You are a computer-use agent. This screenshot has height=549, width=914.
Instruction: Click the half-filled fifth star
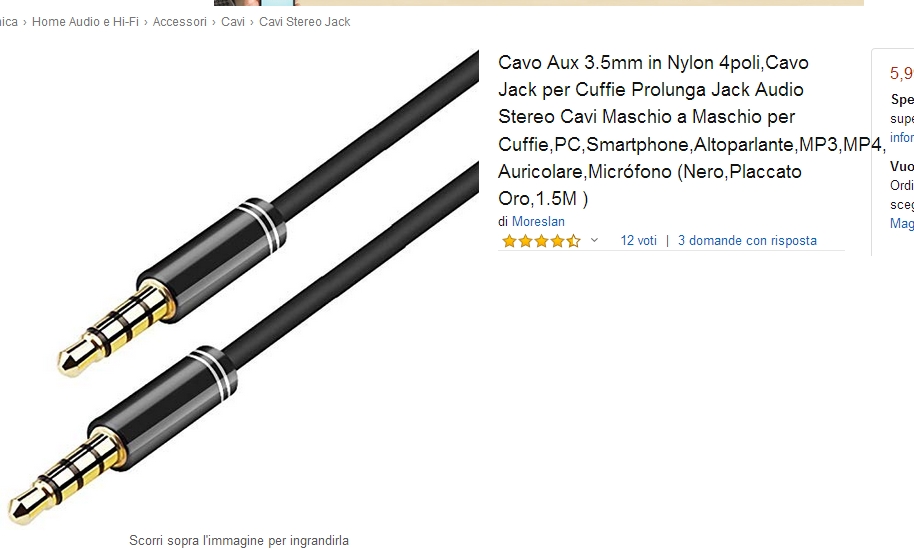[x=574, y=241]
